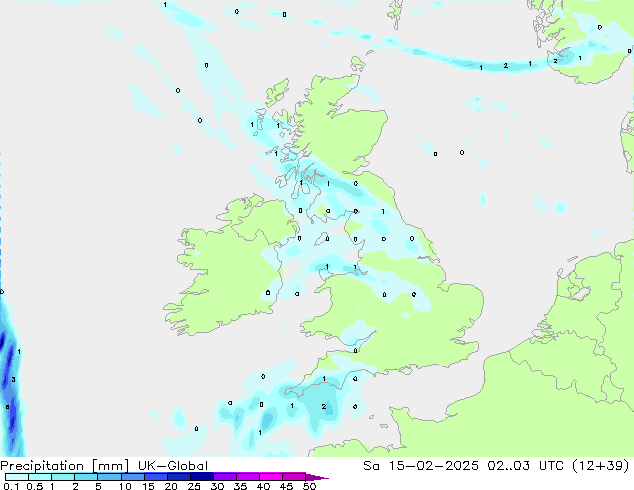Click the '0.1' legend scale value

point(11,486)
